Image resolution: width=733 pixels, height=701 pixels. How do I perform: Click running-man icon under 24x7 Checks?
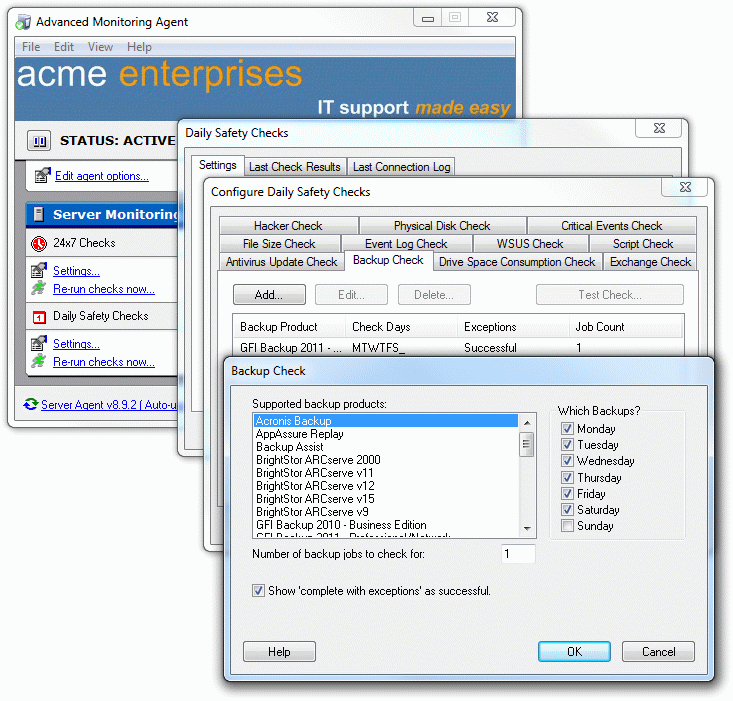point(39,288)
